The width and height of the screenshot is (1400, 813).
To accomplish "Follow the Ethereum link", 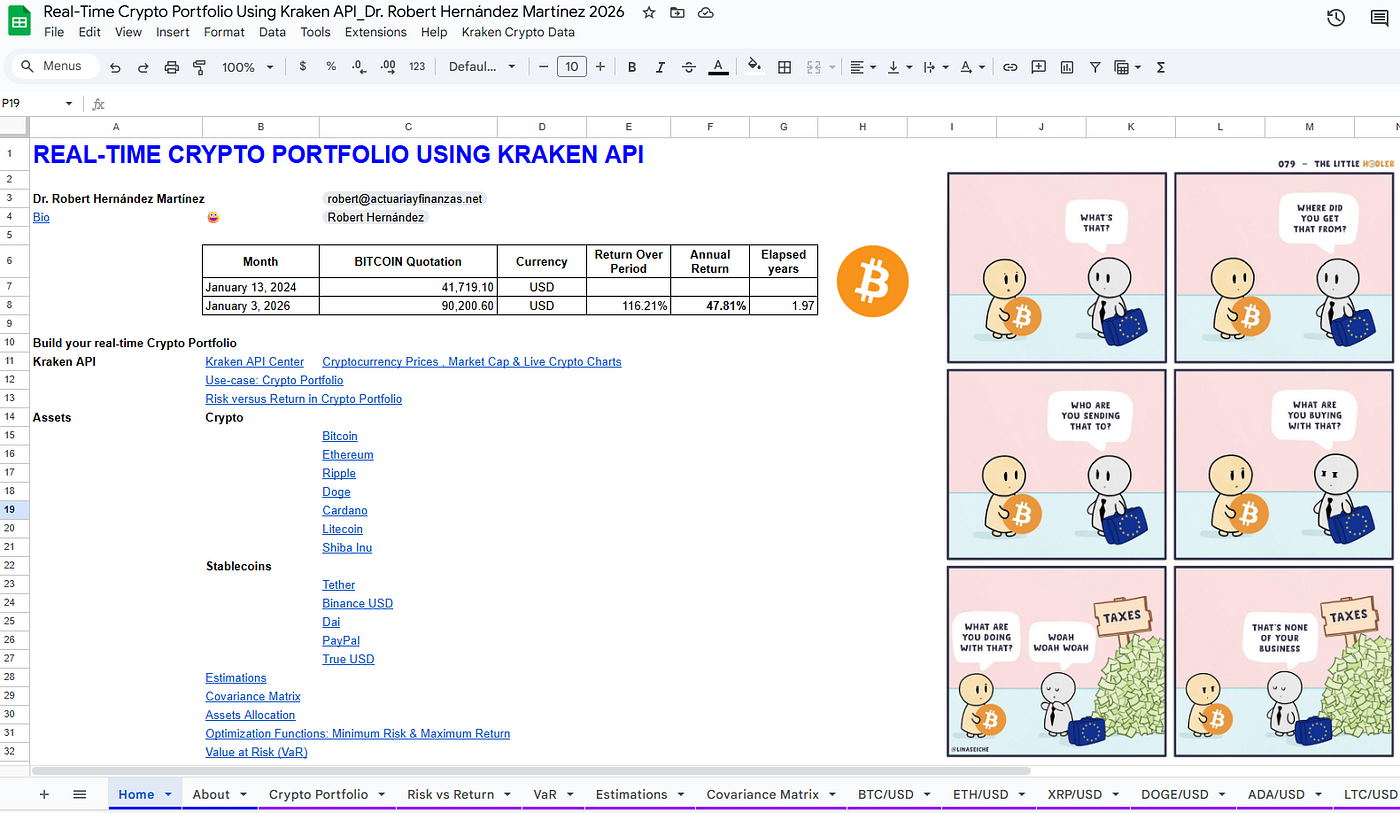I will coord(348,455).
